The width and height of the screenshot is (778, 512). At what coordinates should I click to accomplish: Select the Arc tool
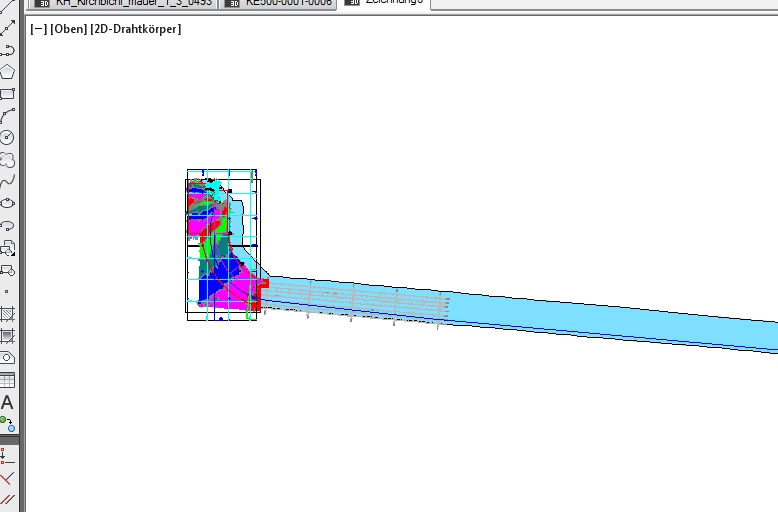(x=7, y=116)
